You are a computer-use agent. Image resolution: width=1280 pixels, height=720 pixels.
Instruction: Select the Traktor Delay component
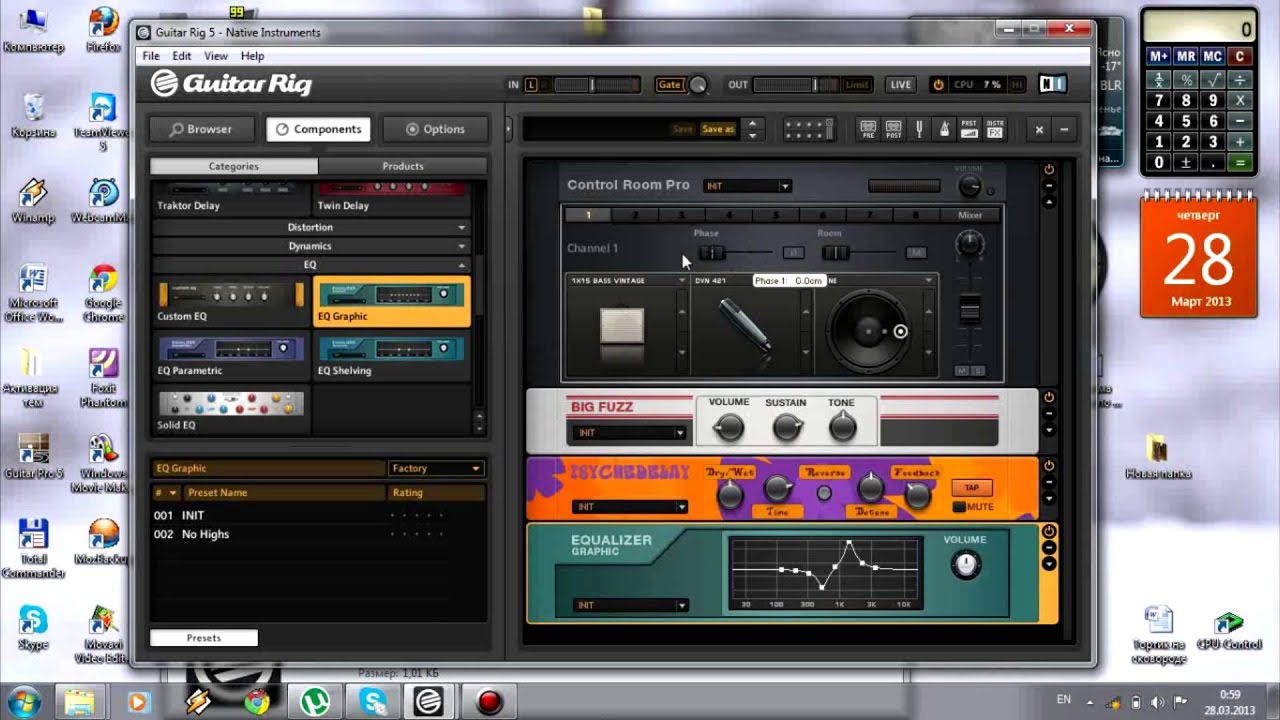point(231,197)
